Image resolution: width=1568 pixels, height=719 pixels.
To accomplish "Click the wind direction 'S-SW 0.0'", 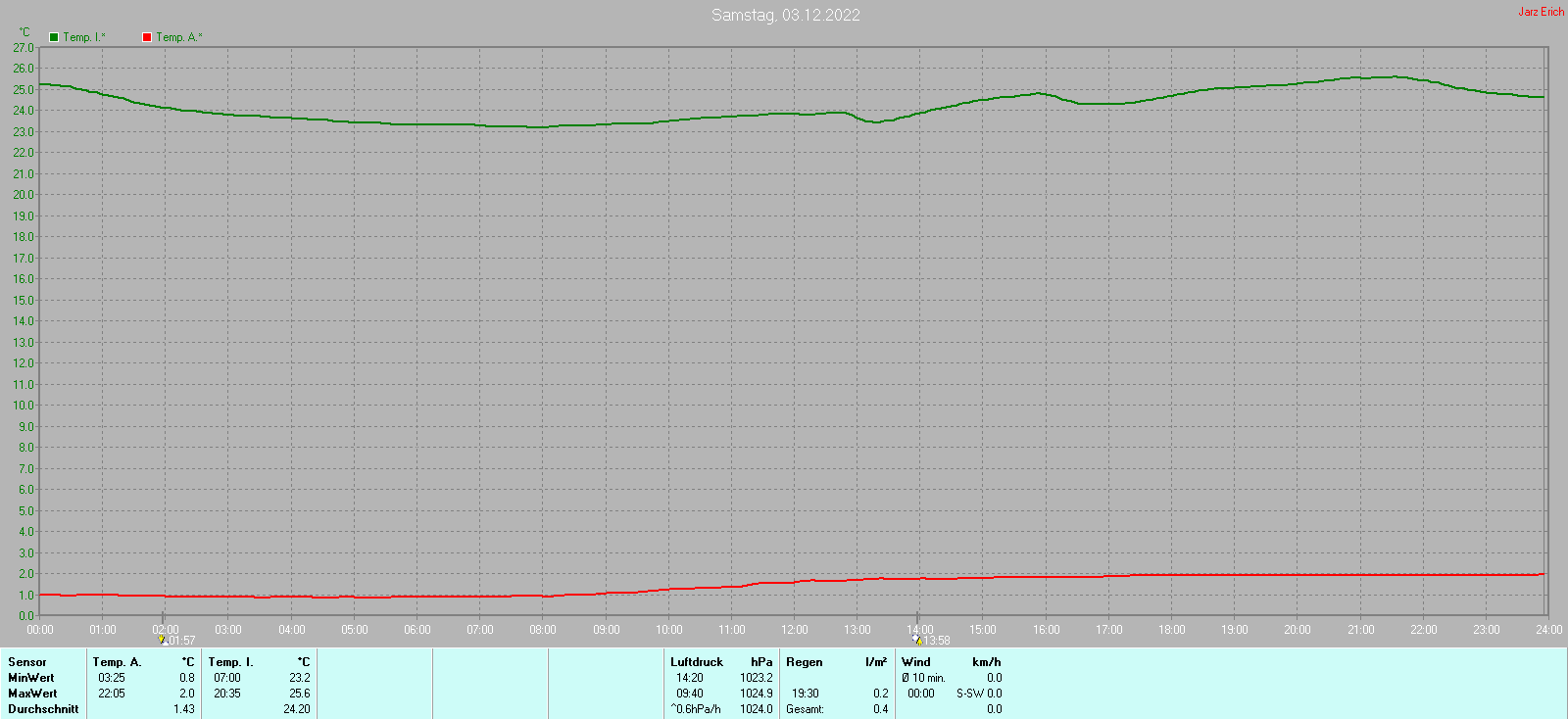I will [x=979, y=694].
